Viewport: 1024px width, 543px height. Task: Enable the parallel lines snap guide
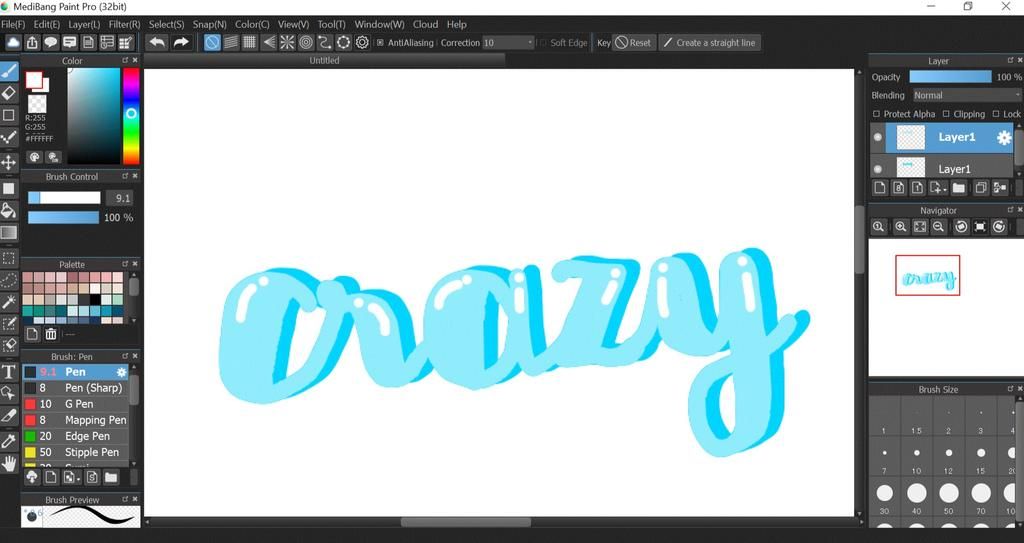click(231, 42)
